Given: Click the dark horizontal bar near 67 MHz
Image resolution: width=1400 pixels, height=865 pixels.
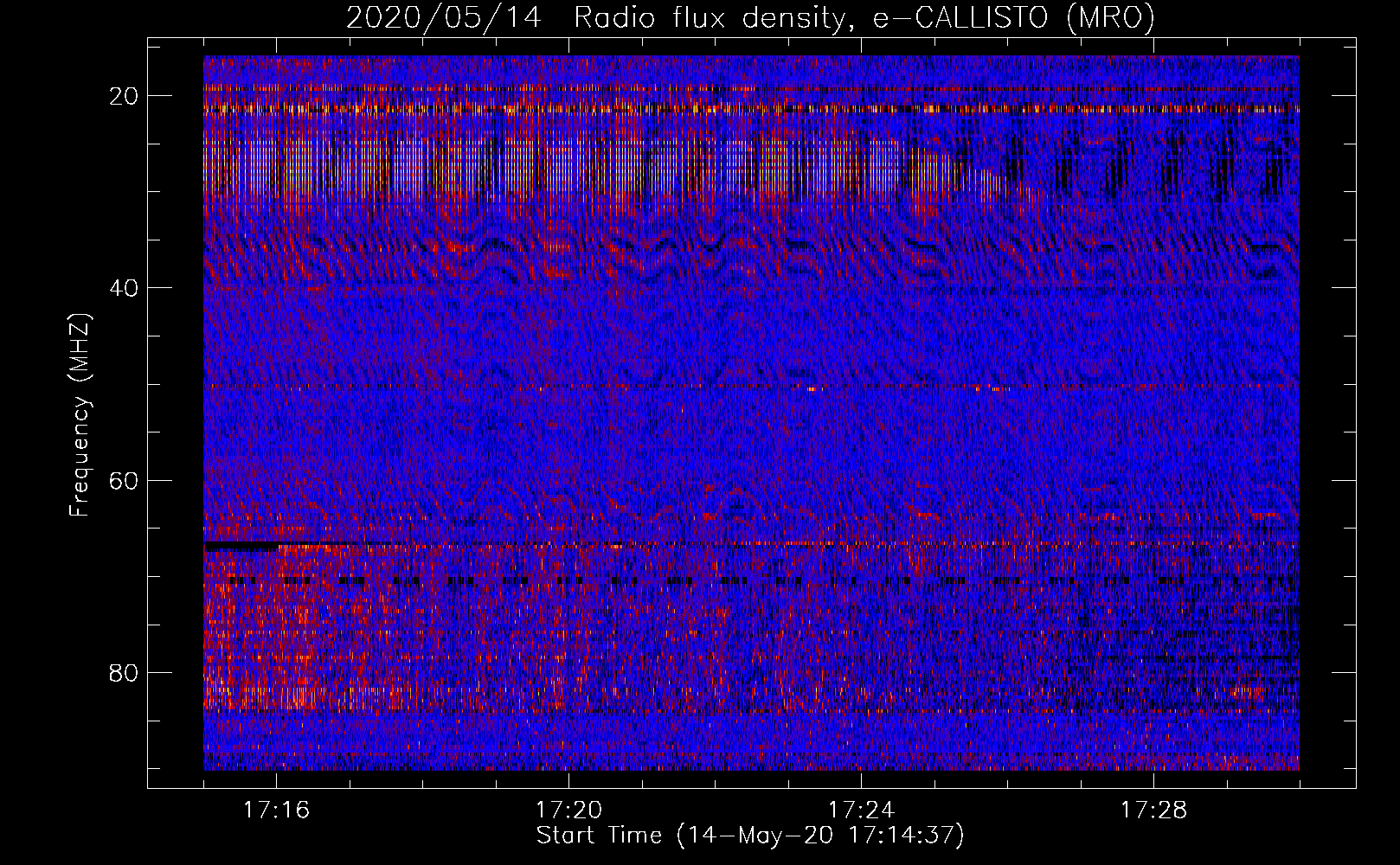Looking at the screenshot, I should 241,546.
